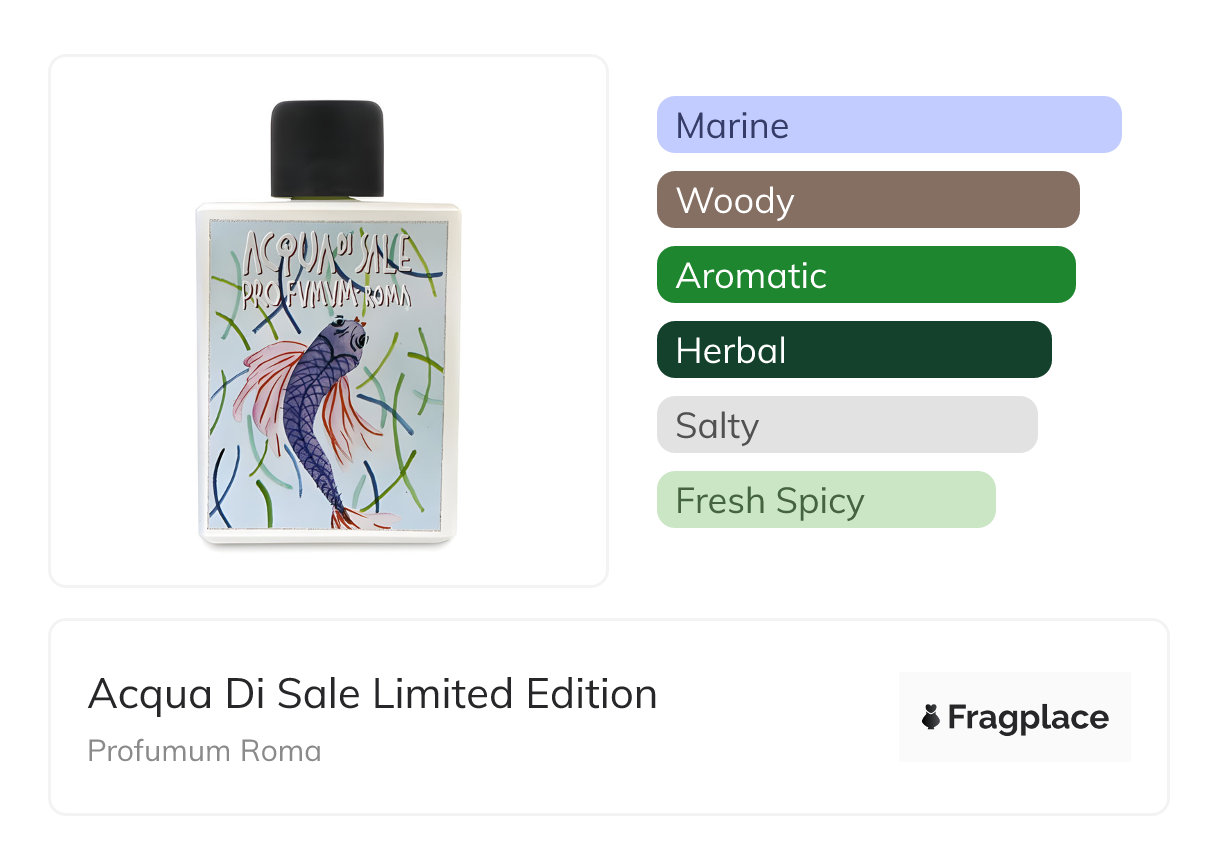Choose the Fresh Spicy accord bar
This screenshot has width=1218, height=864.
[825, 500]
